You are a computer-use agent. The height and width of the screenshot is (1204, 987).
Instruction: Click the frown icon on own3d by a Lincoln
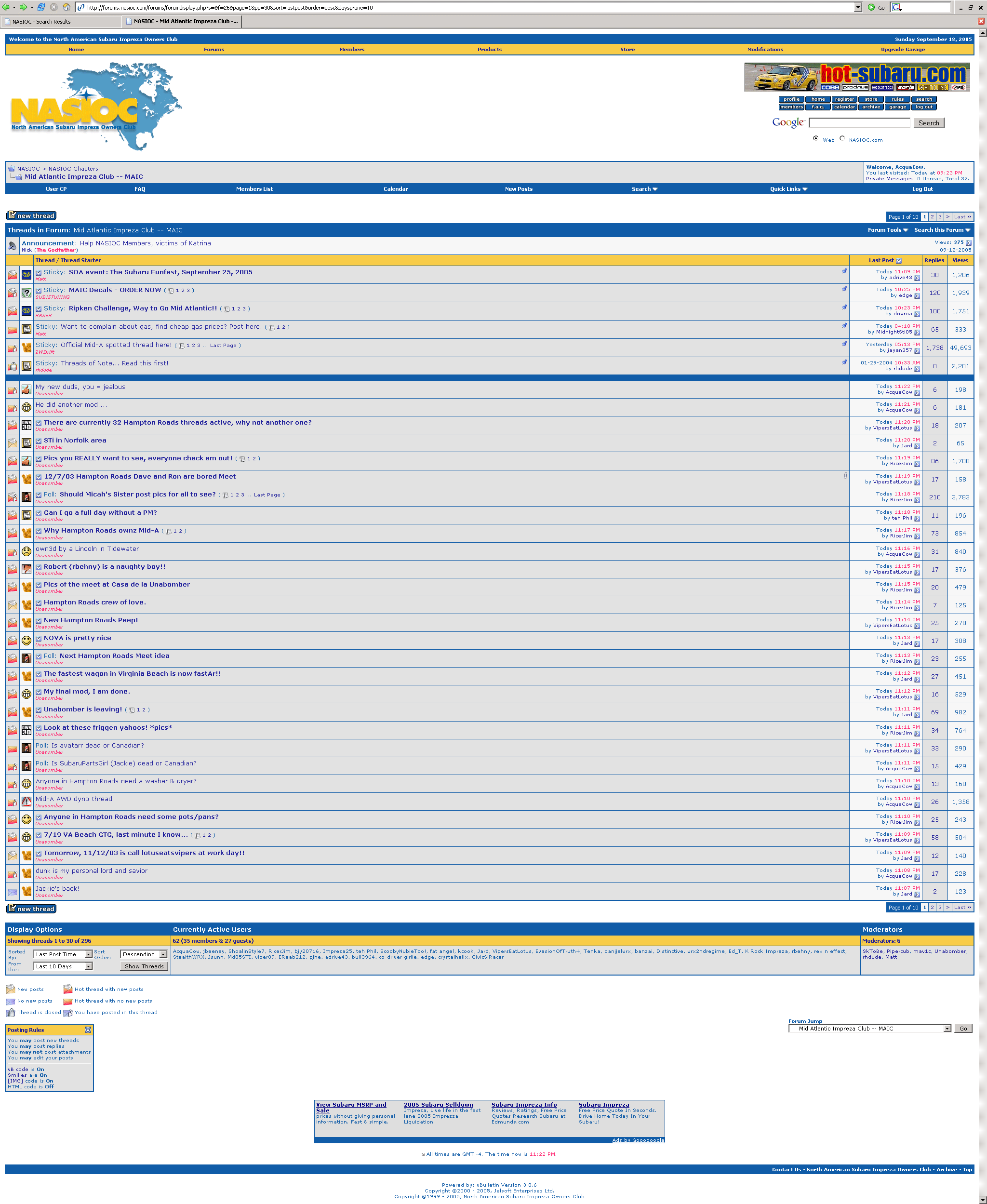pos(26,551)
